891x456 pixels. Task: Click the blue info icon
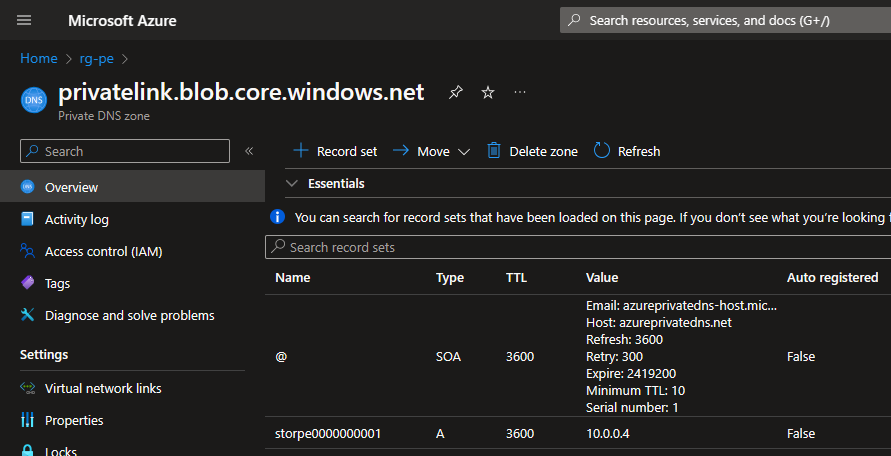pos(277,217)
